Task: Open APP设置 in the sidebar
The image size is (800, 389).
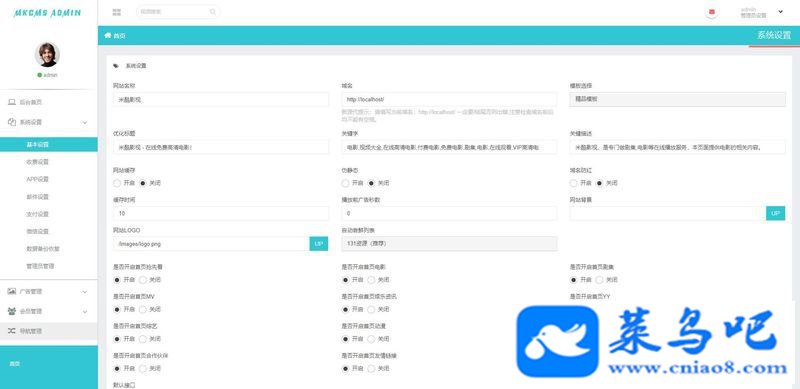Action: tap(37, 179)
